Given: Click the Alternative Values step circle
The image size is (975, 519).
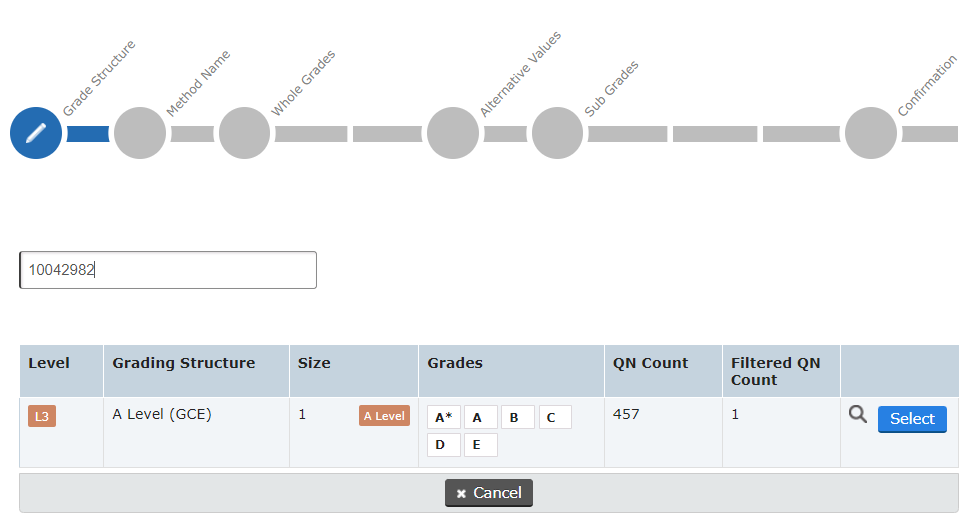Looking at the screenshot, I should (453, 133).
